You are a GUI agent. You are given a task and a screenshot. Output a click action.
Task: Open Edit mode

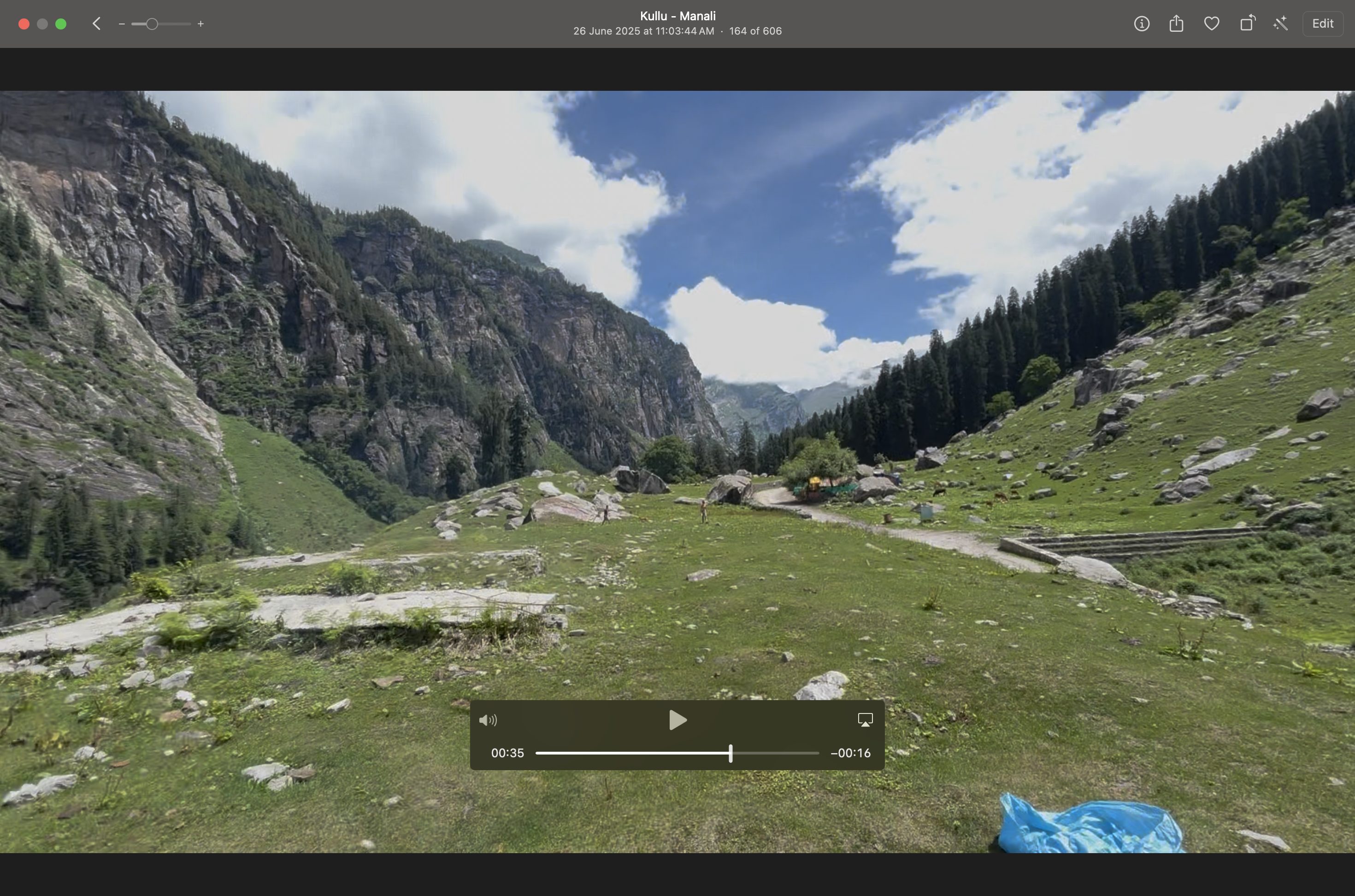(x=1322, y=24)
